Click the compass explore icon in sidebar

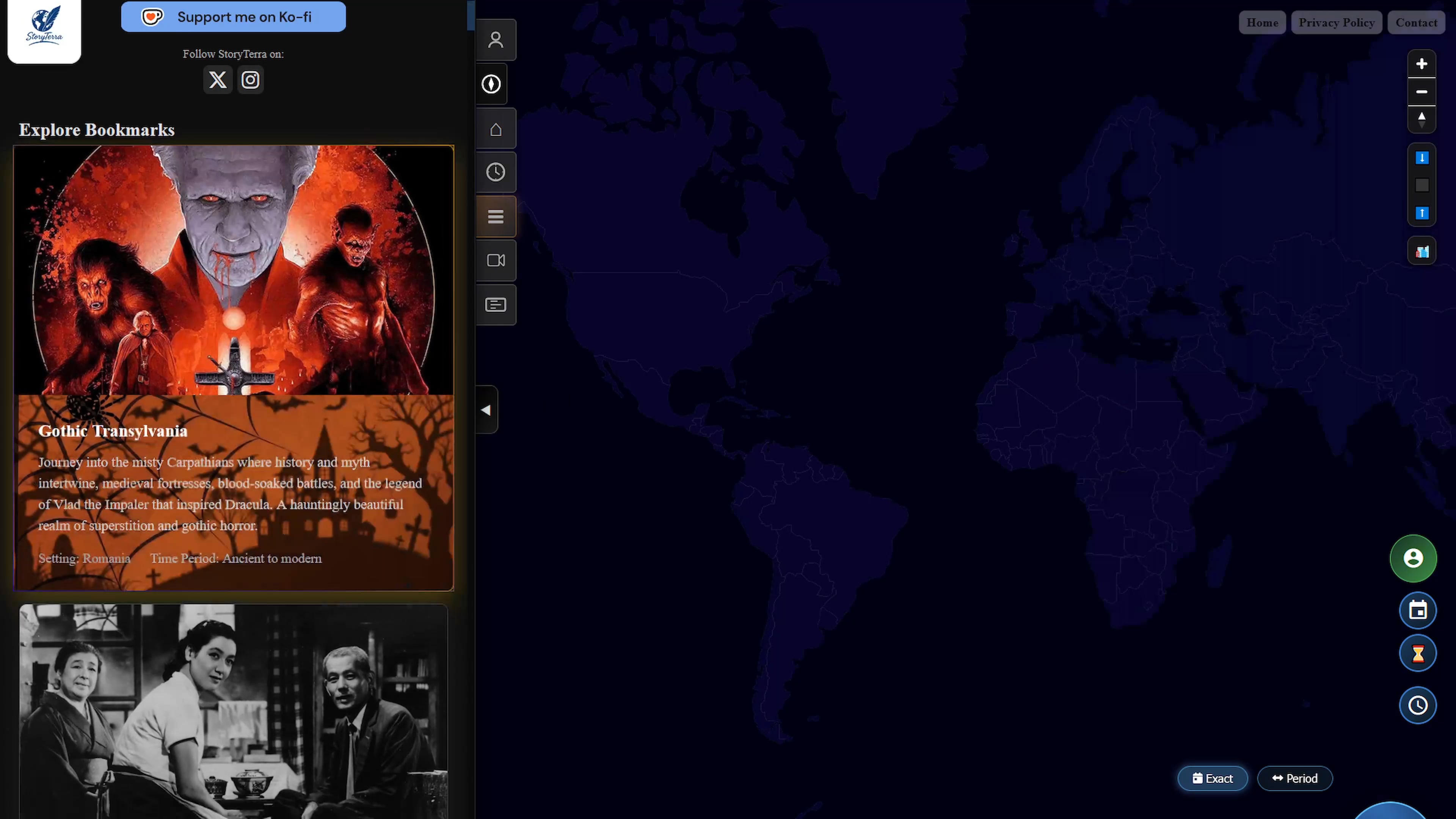[x=491, y=84]
